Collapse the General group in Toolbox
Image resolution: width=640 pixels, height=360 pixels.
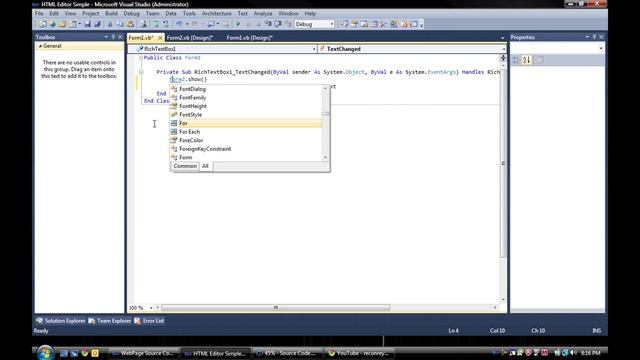(40, 46)
